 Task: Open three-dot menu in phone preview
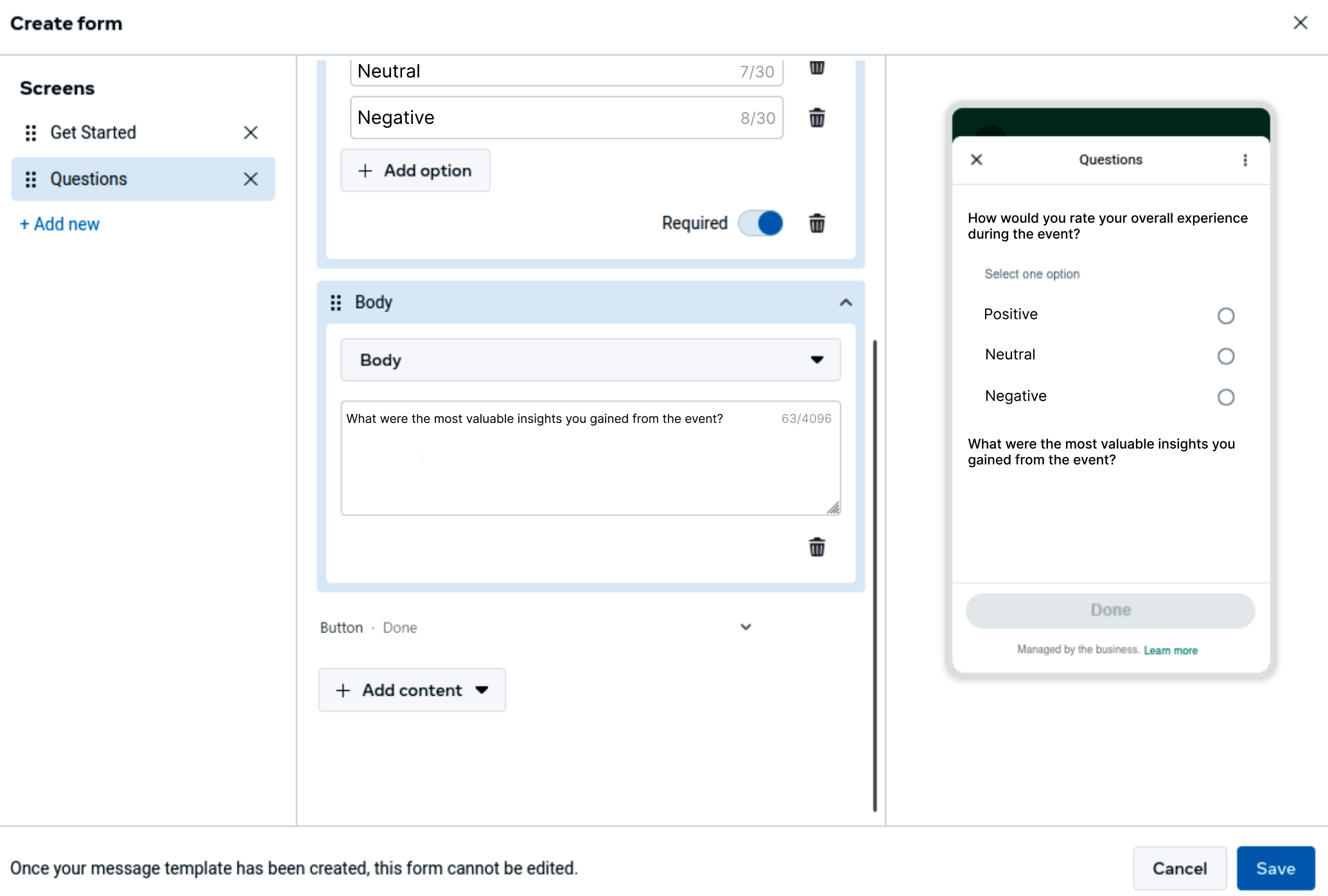[x=1245, y=160]
